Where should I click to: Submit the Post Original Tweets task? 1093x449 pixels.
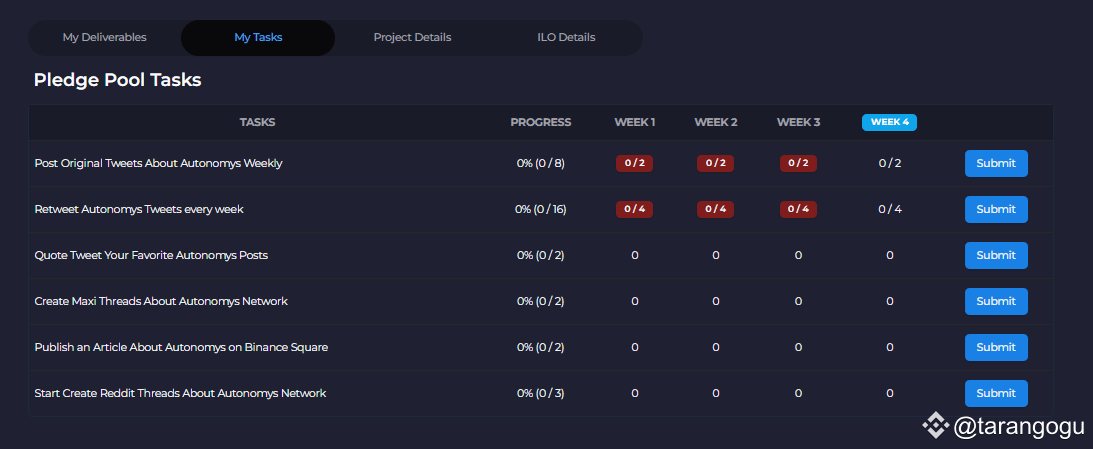coord(996,163)
